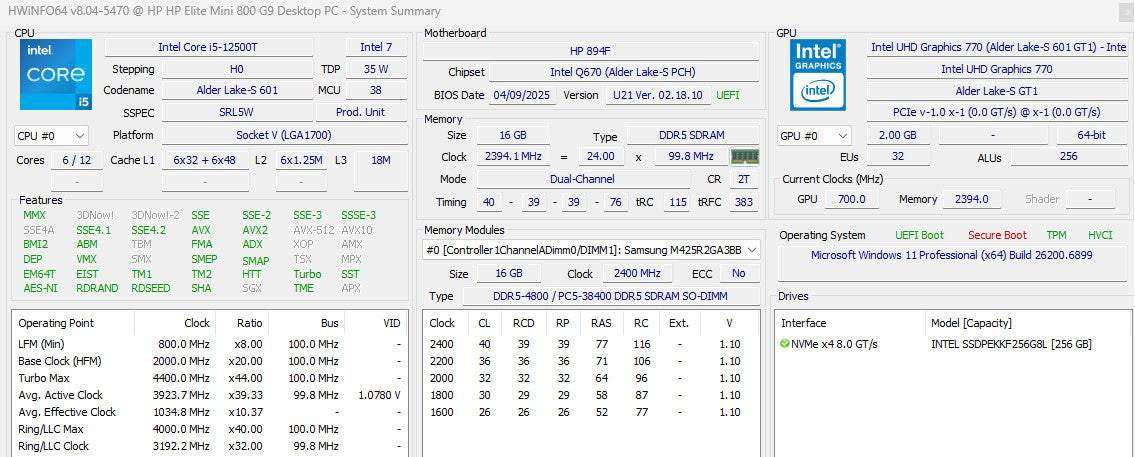Click the tRFC 383 timing value
Screen dimensions: 1135x457
pos(744,202)
